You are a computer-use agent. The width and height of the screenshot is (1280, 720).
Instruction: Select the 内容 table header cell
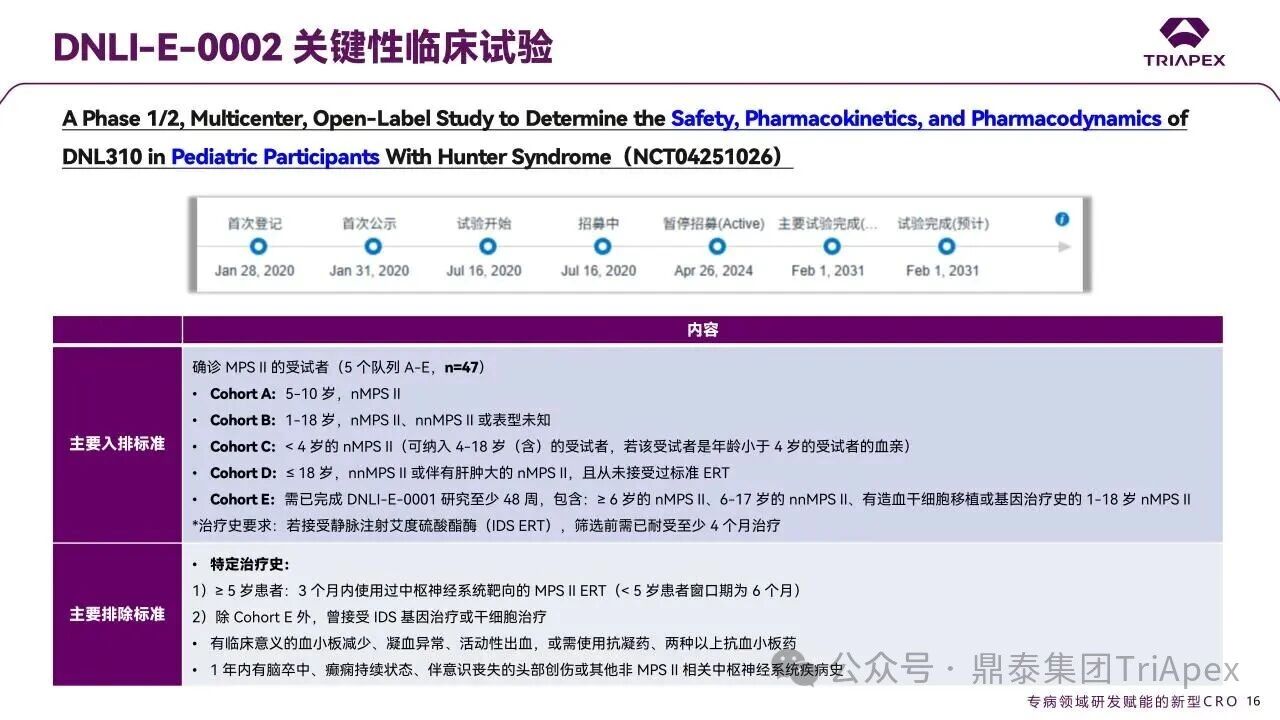702,330
